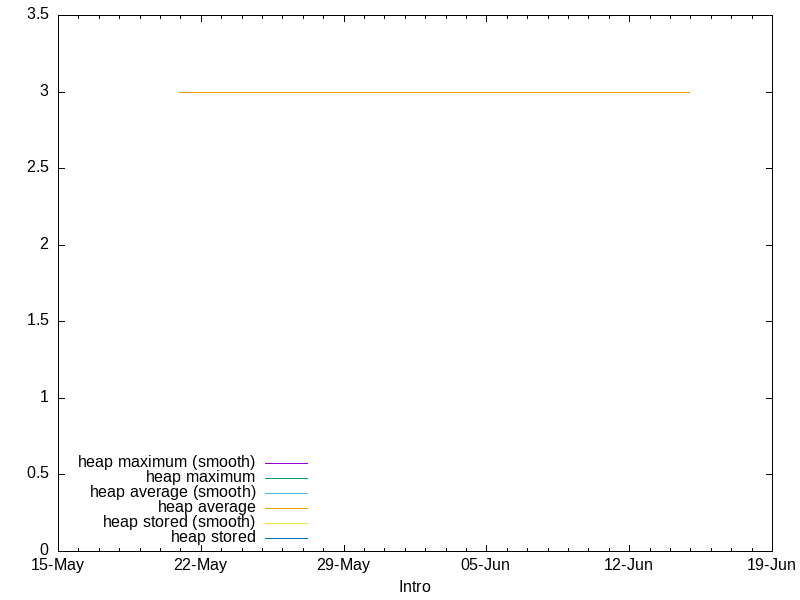Click the 1 y-axis label
The height and width of the screenshot is (600, 800).
45,396
